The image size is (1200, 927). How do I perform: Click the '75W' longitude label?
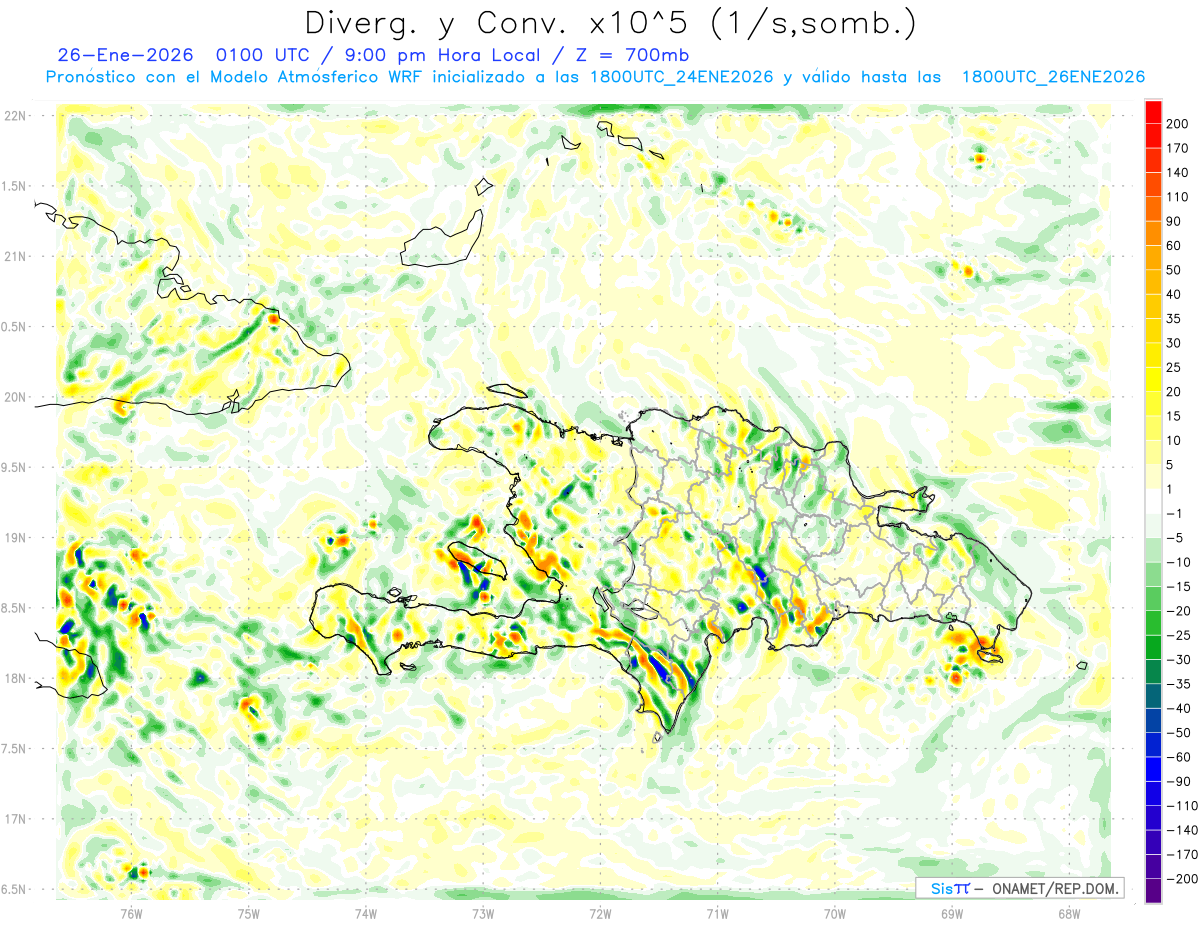pyautogui.click(x=249, y=913)
